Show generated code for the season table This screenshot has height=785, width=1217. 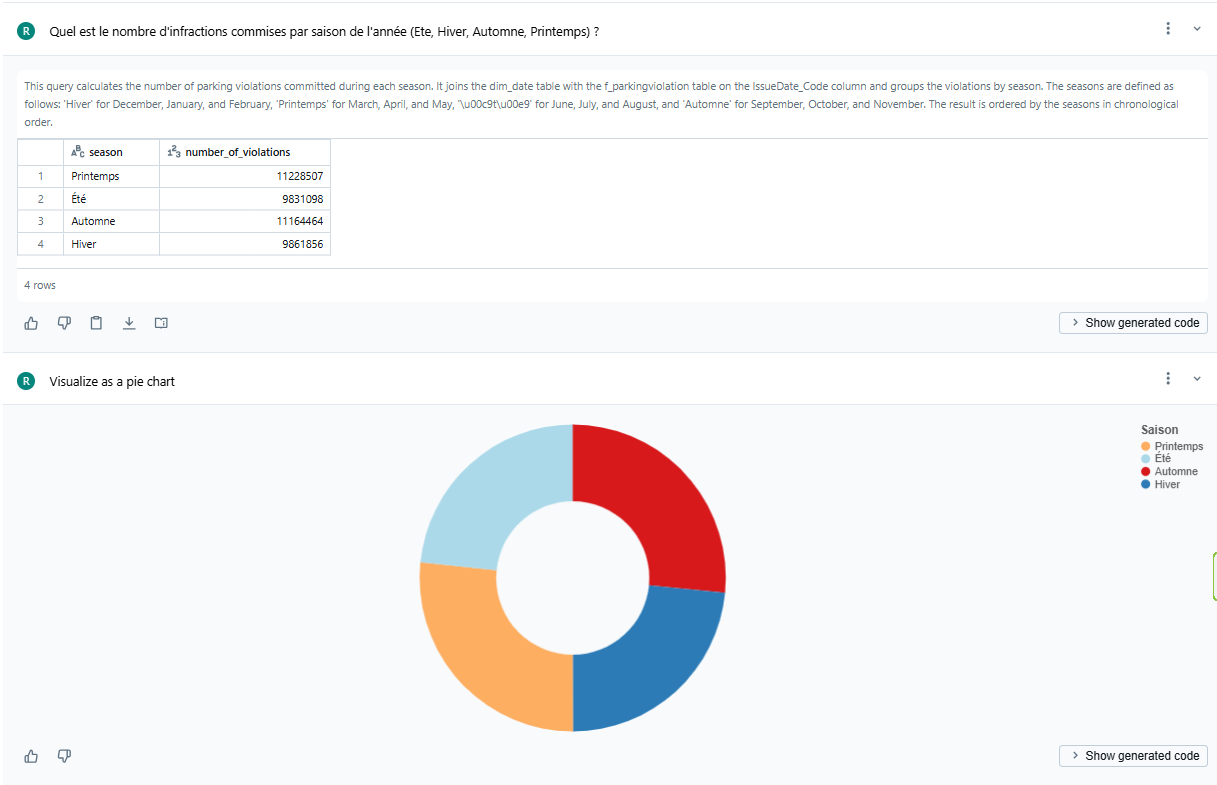tap(1133, 323)
